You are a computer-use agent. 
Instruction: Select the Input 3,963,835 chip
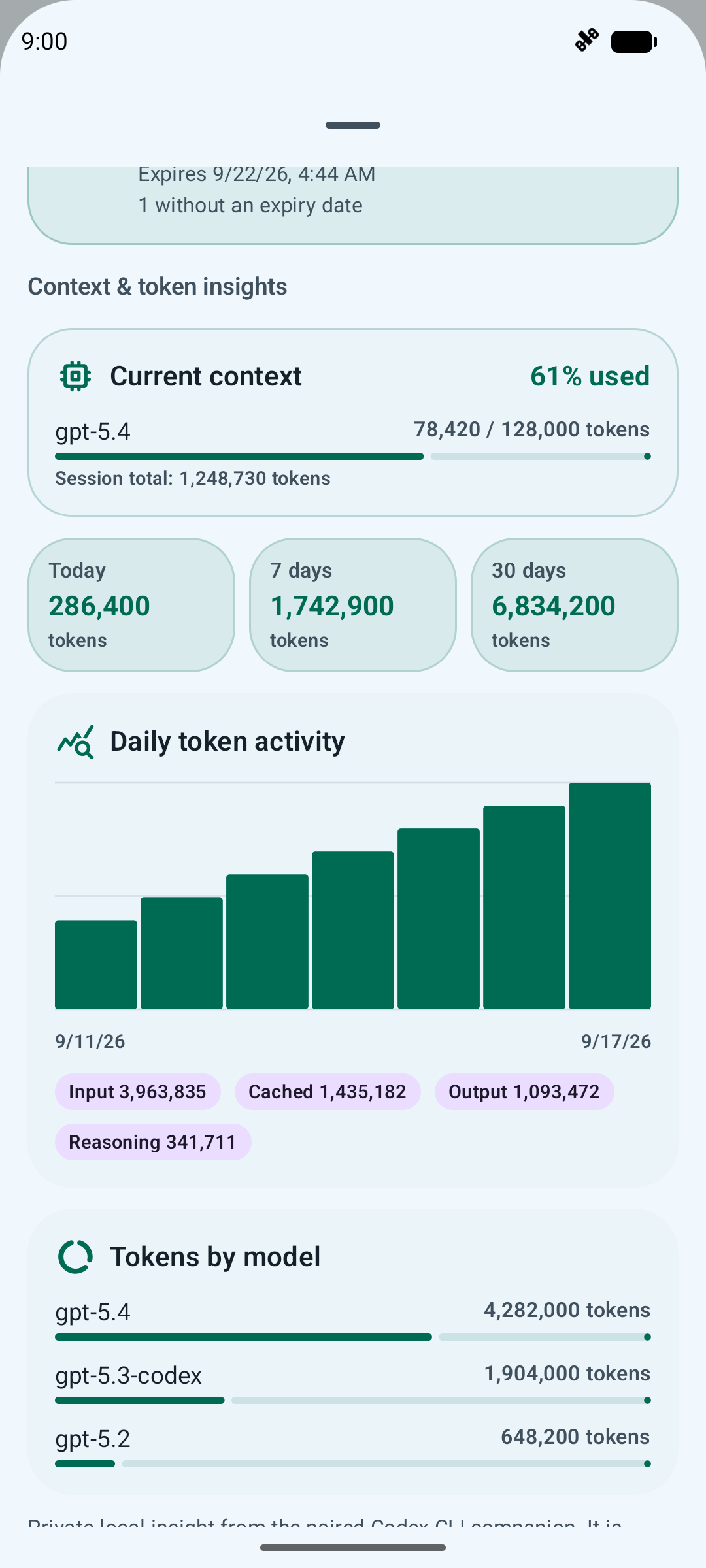(138, 1092)
